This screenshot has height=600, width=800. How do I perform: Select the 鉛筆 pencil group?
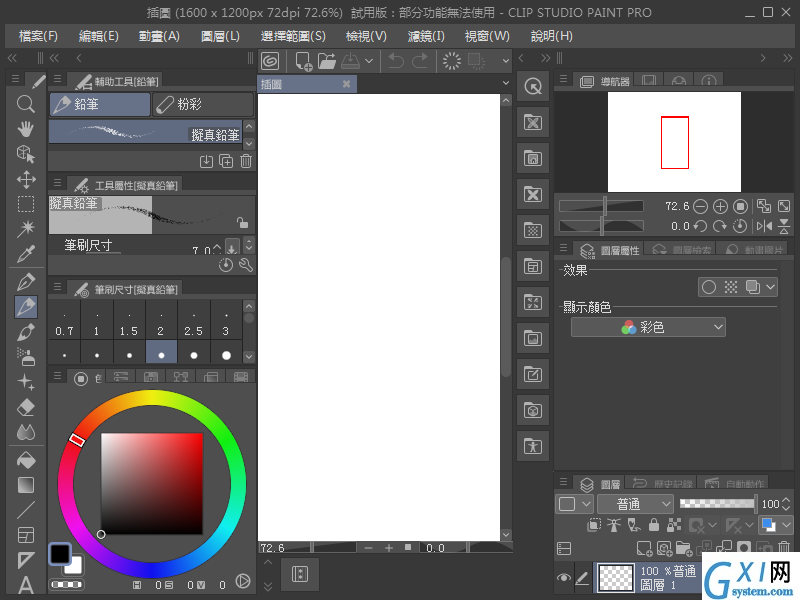click(100, 104)
